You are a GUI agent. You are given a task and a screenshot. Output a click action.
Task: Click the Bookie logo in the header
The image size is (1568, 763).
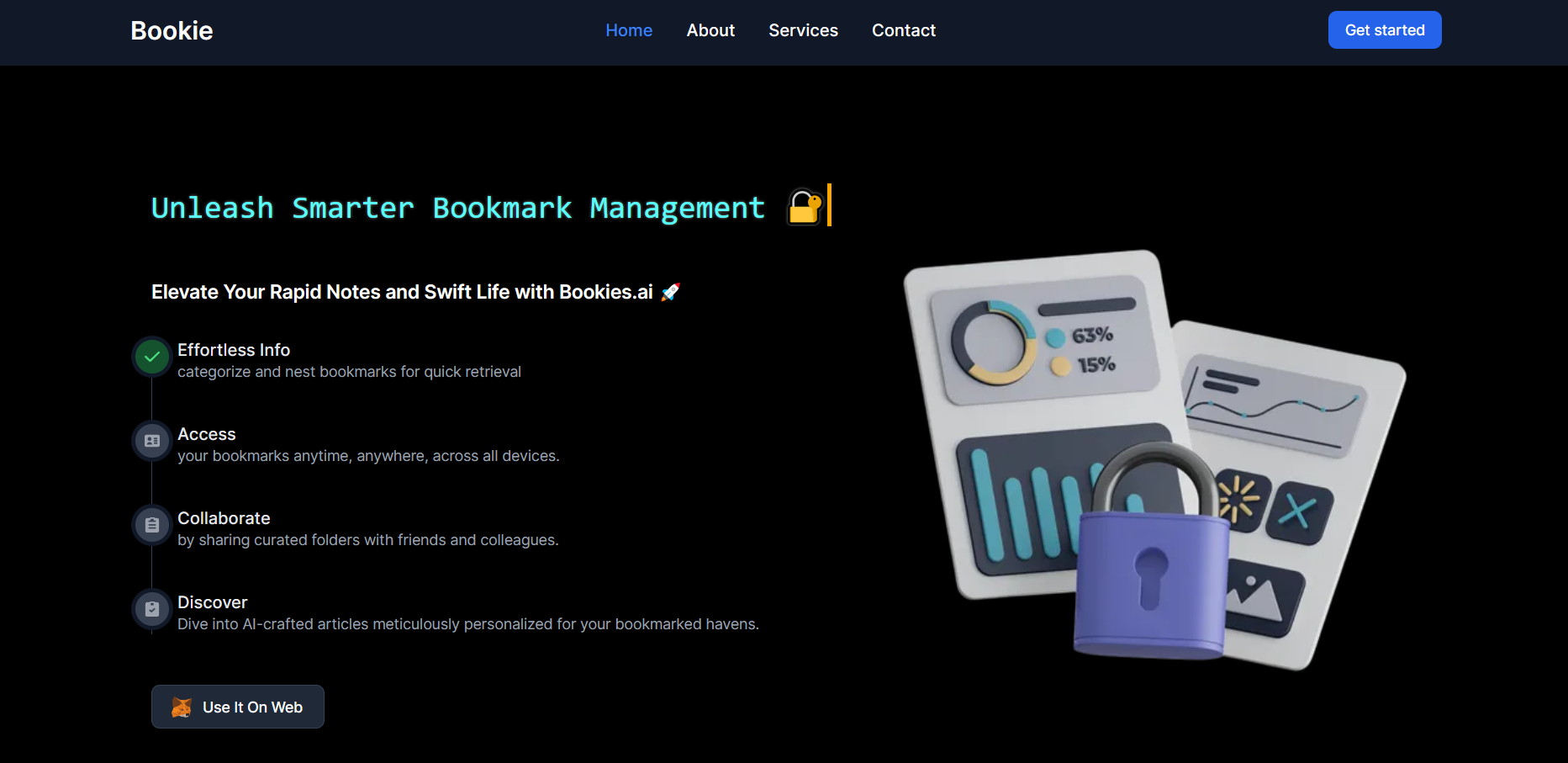171,30
